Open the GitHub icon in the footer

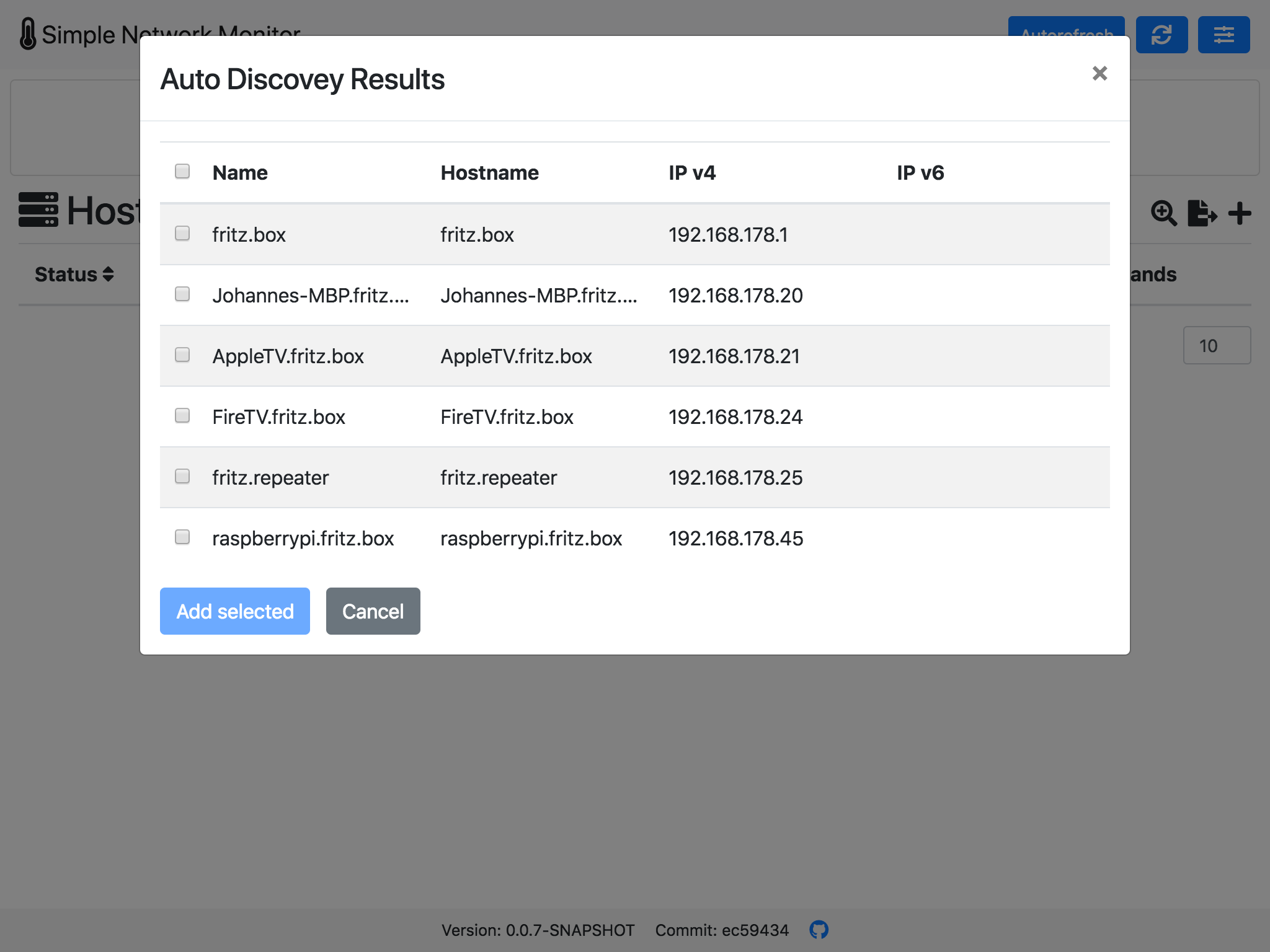(x=819, y=930)
